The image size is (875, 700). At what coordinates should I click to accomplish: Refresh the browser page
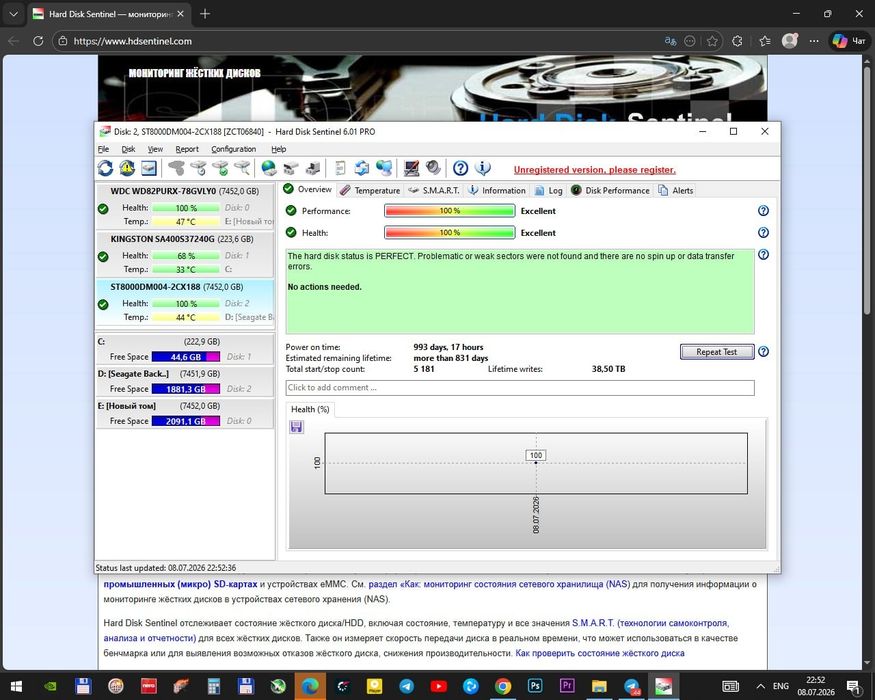(x=38, y=41)
